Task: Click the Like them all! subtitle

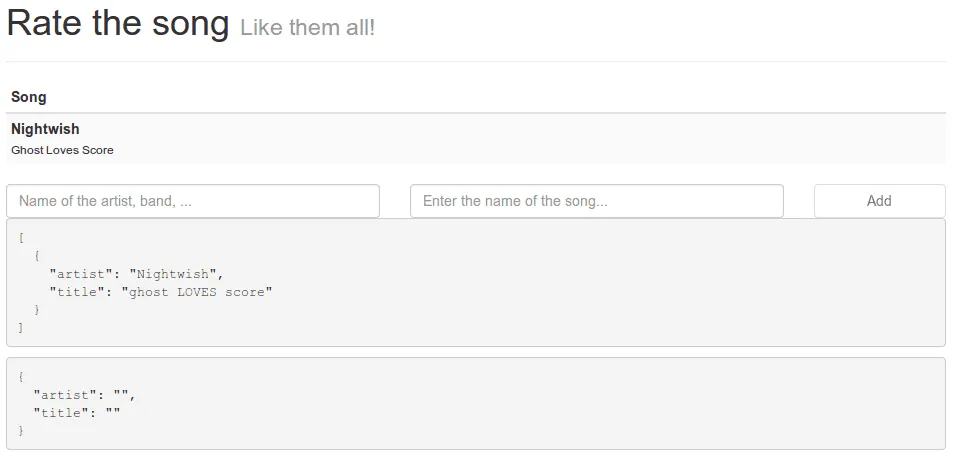Action: tap(307, 28)
